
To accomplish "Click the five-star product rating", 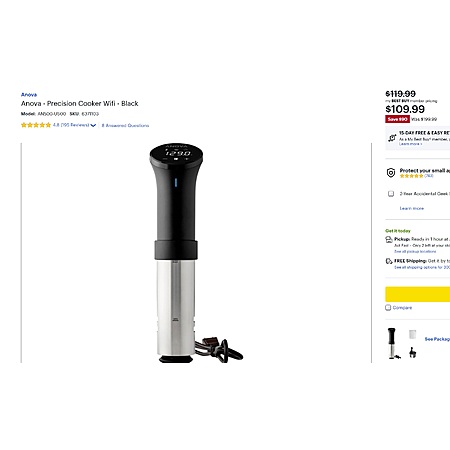I will click(x=36, y=125).
